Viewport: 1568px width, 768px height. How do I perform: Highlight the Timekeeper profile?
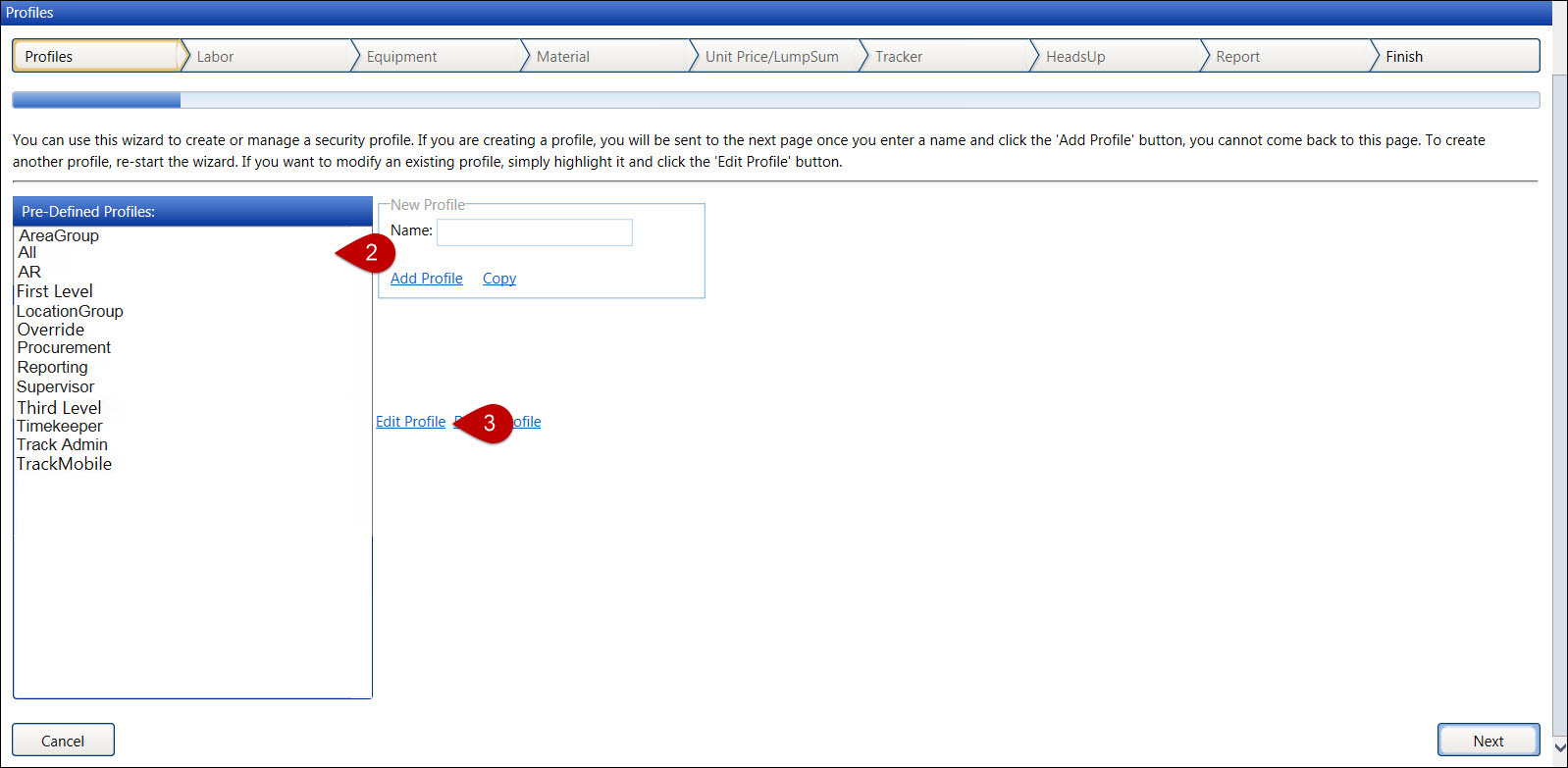pyautogui.click(x=60, y=426)
